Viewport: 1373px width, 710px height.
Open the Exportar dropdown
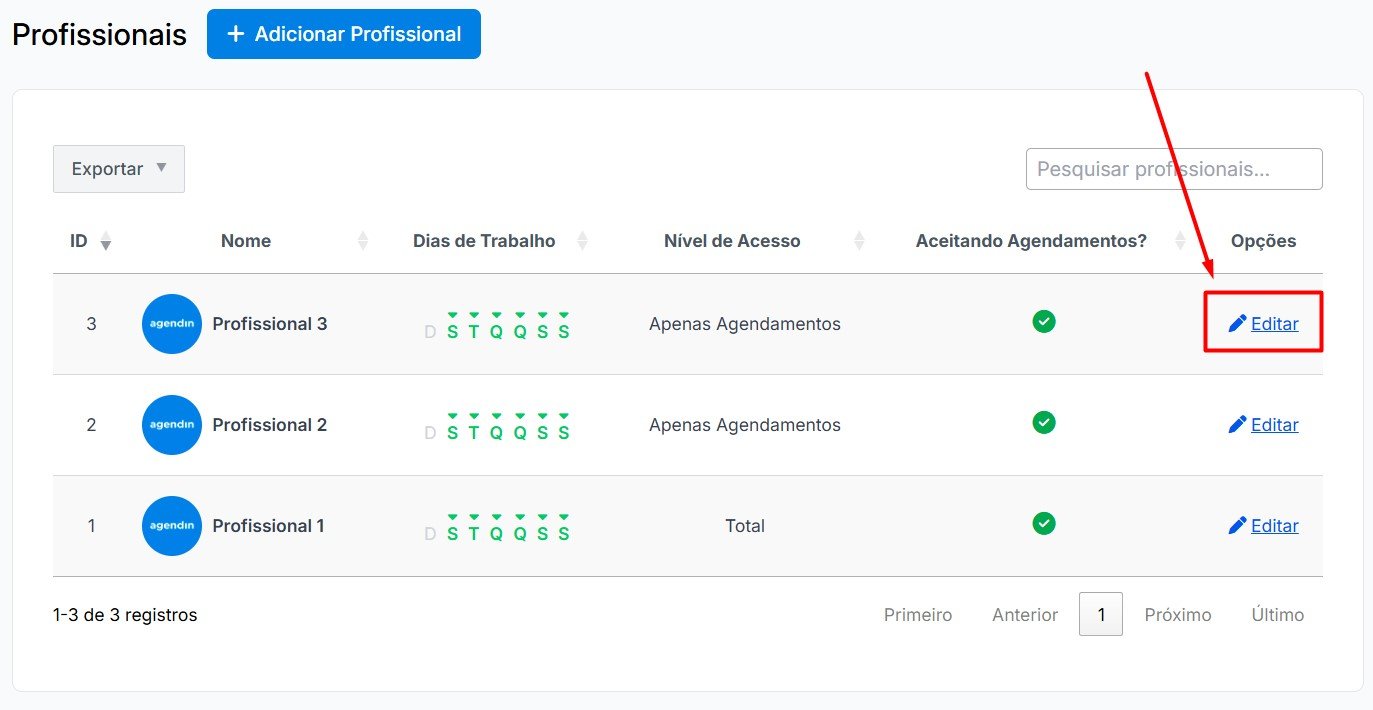click(x=119, y=169)
